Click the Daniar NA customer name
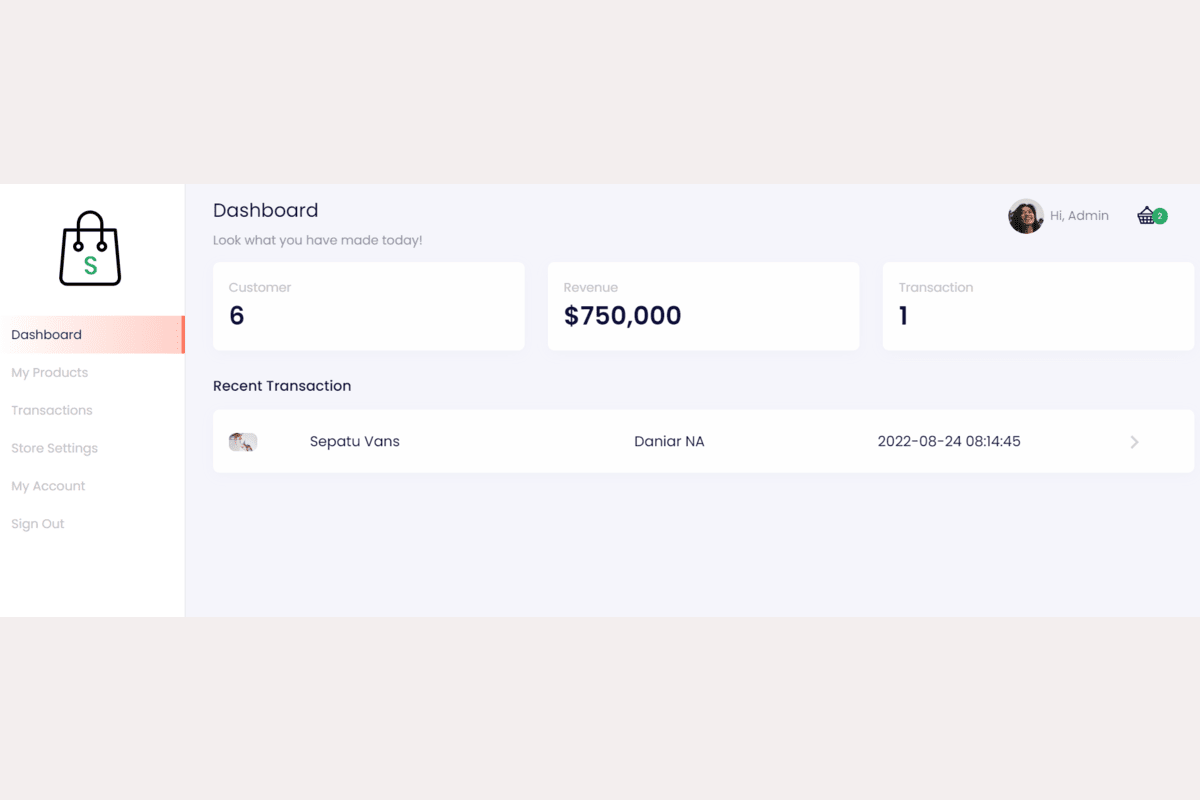 click(669, 442)
